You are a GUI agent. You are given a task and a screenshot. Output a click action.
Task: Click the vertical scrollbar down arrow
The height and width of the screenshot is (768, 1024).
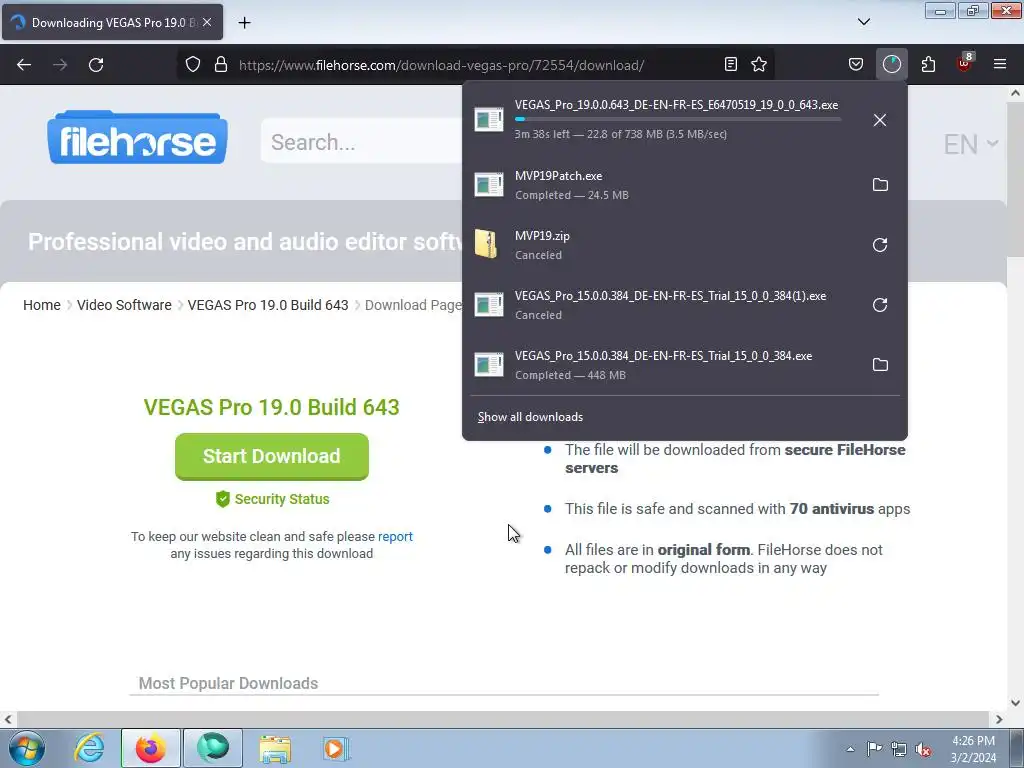tap(1015, 703)
